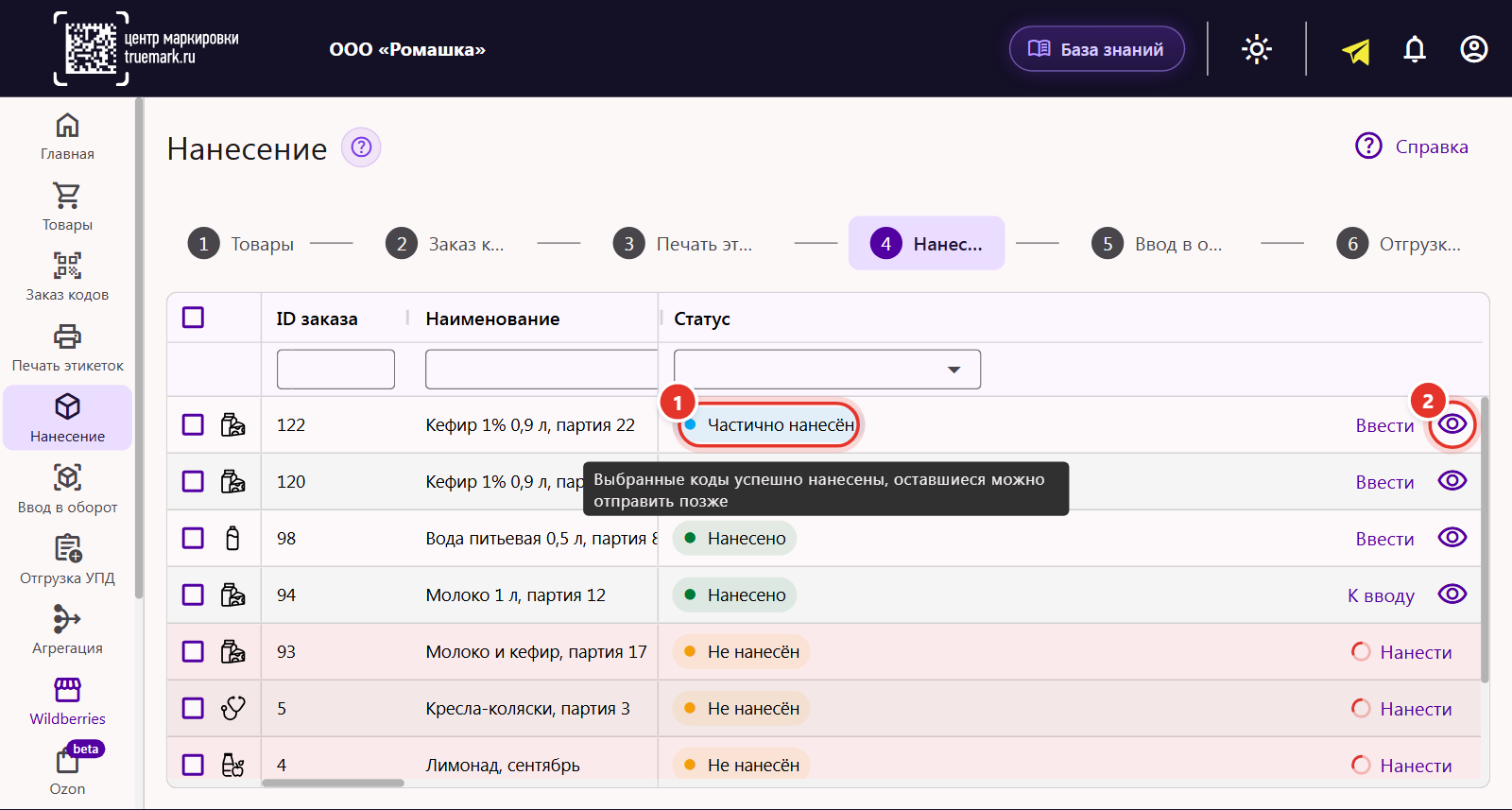Open notifications bell icon
Viewport: 1512px width, 810px height.
[1415, 49]
